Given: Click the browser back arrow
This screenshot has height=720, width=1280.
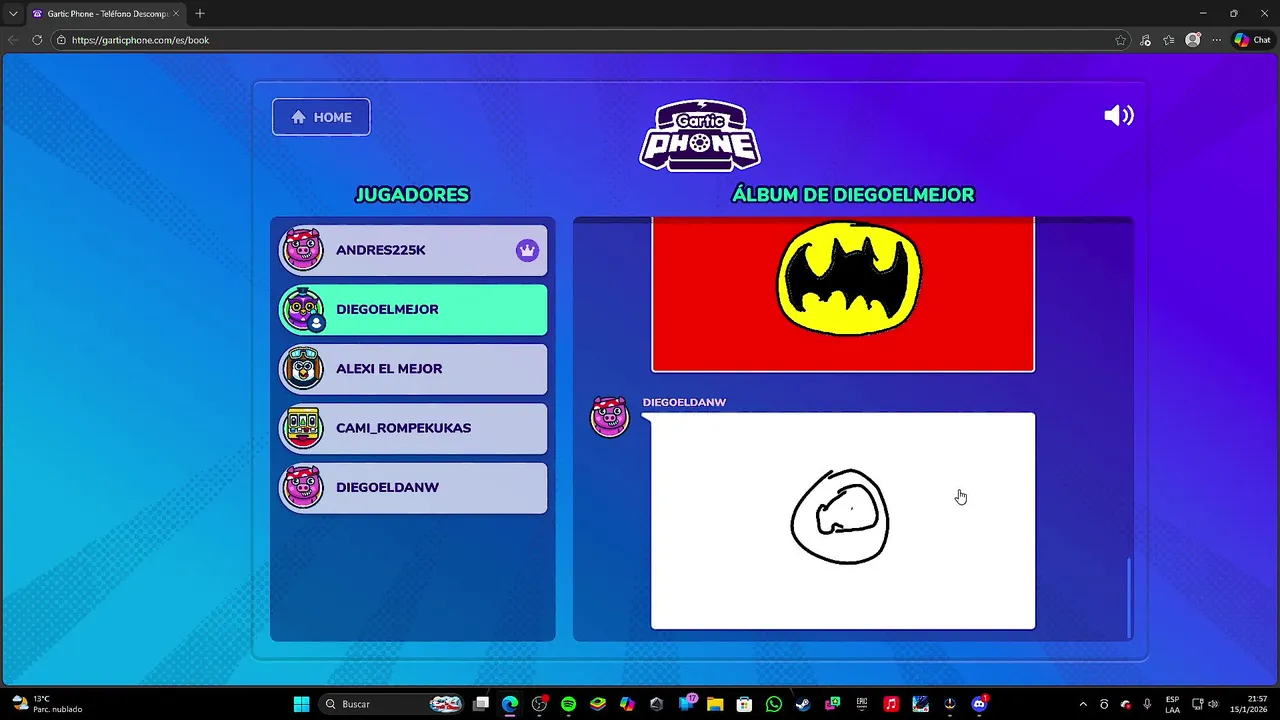Looking at the screenshot, I should pyautogui.click(x=12, y=40).
